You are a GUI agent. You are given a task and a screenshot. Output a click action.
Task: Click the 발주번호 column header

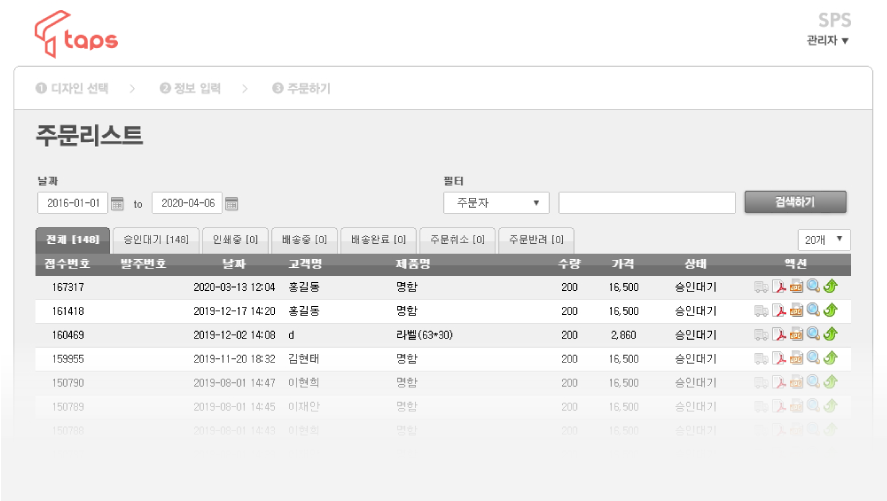[143, 264]
